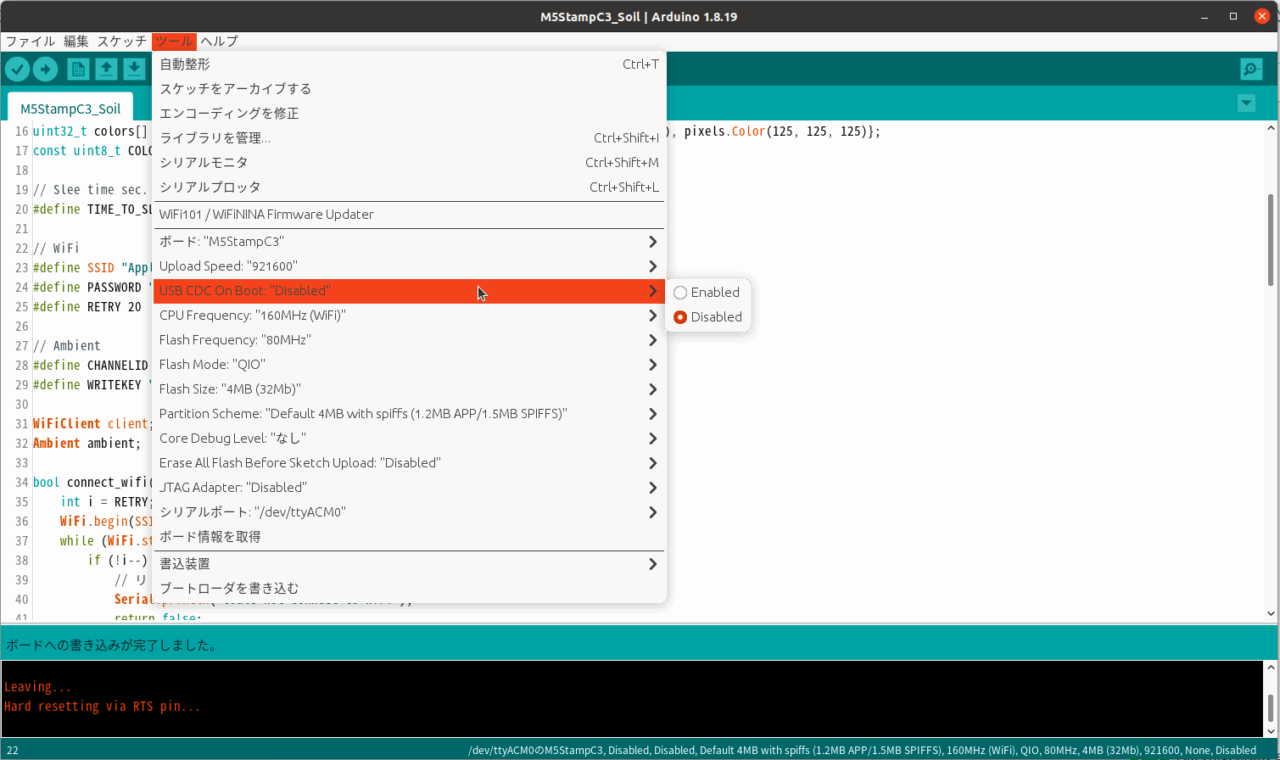Expand the Flash Mode submenu
Image resolution: width=1280 pixels, height=760 pixels.
[409, 364]
